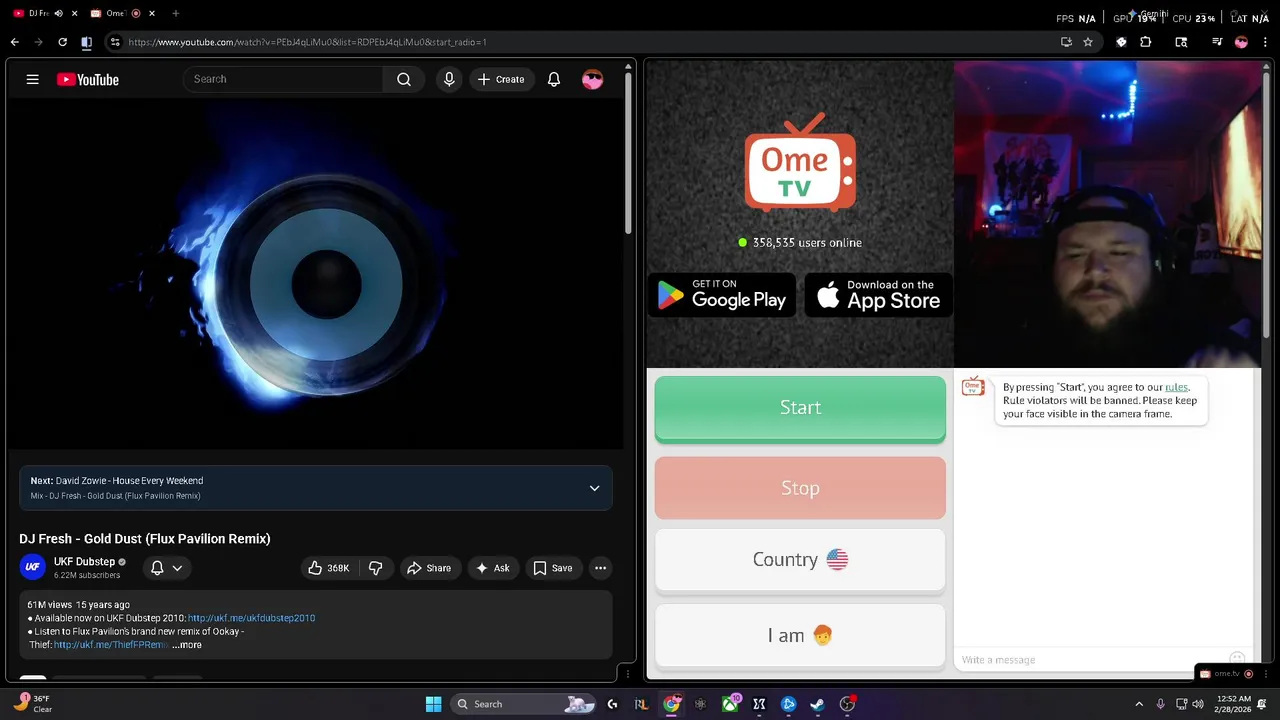Viewport: 1280px width, 720px height.
Task: Open media controls icon in browser toolbar
Action: [1217, 42]
